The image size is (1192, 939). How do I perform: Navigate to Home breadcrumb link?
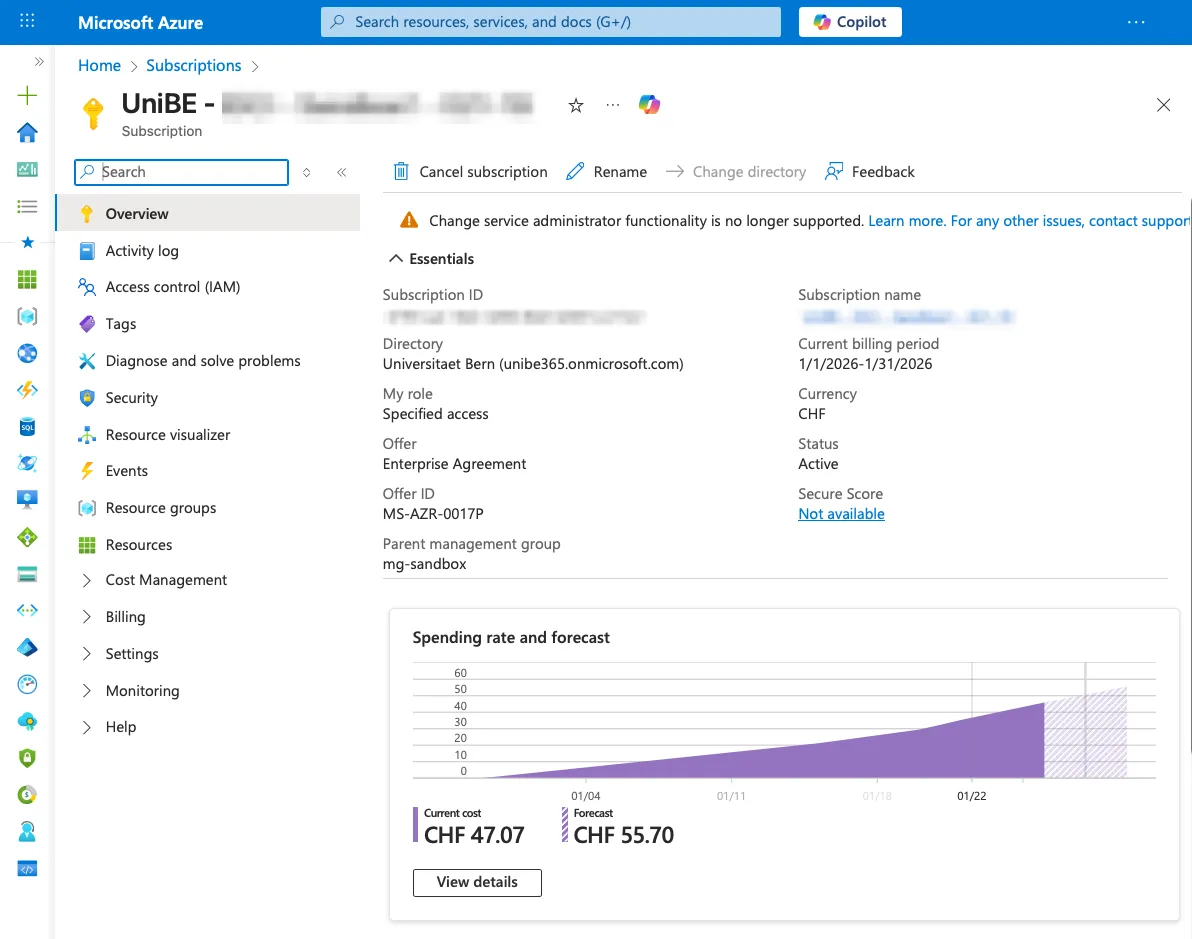click(100, 65)
